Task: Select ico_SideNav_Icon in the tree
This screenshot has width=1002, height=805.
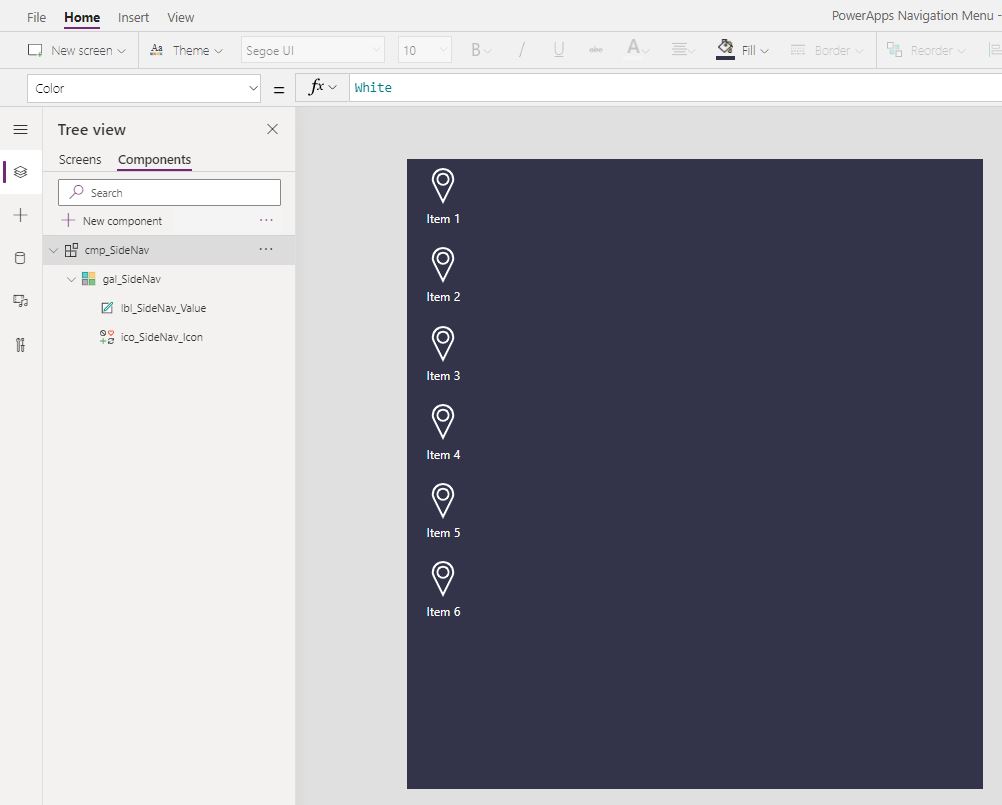Action: 162,337
